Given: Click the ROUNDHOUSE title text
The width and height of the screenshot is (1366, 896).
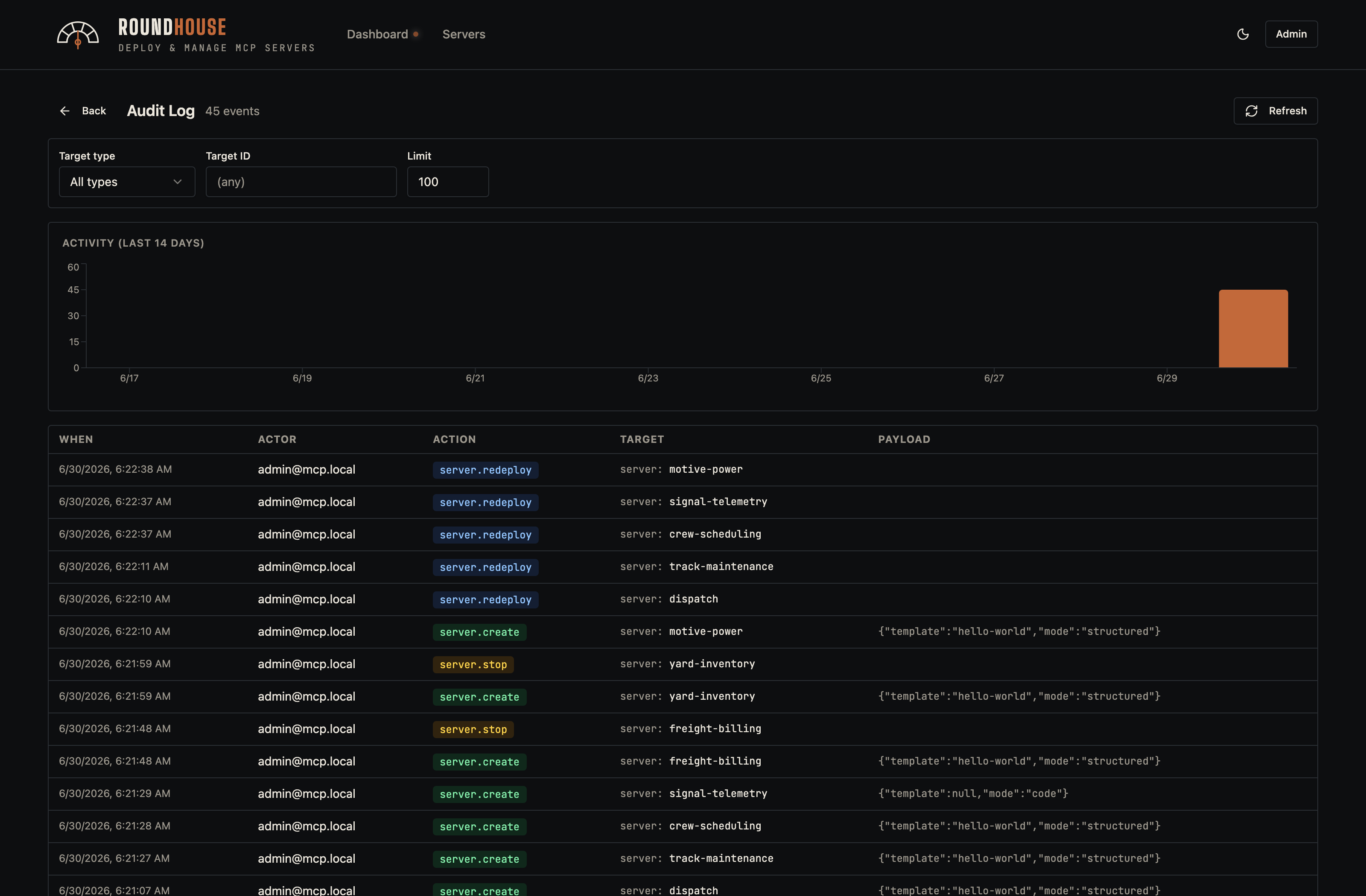Looking at the screenshot, I should pyautogui.click(x=172, y=27).
